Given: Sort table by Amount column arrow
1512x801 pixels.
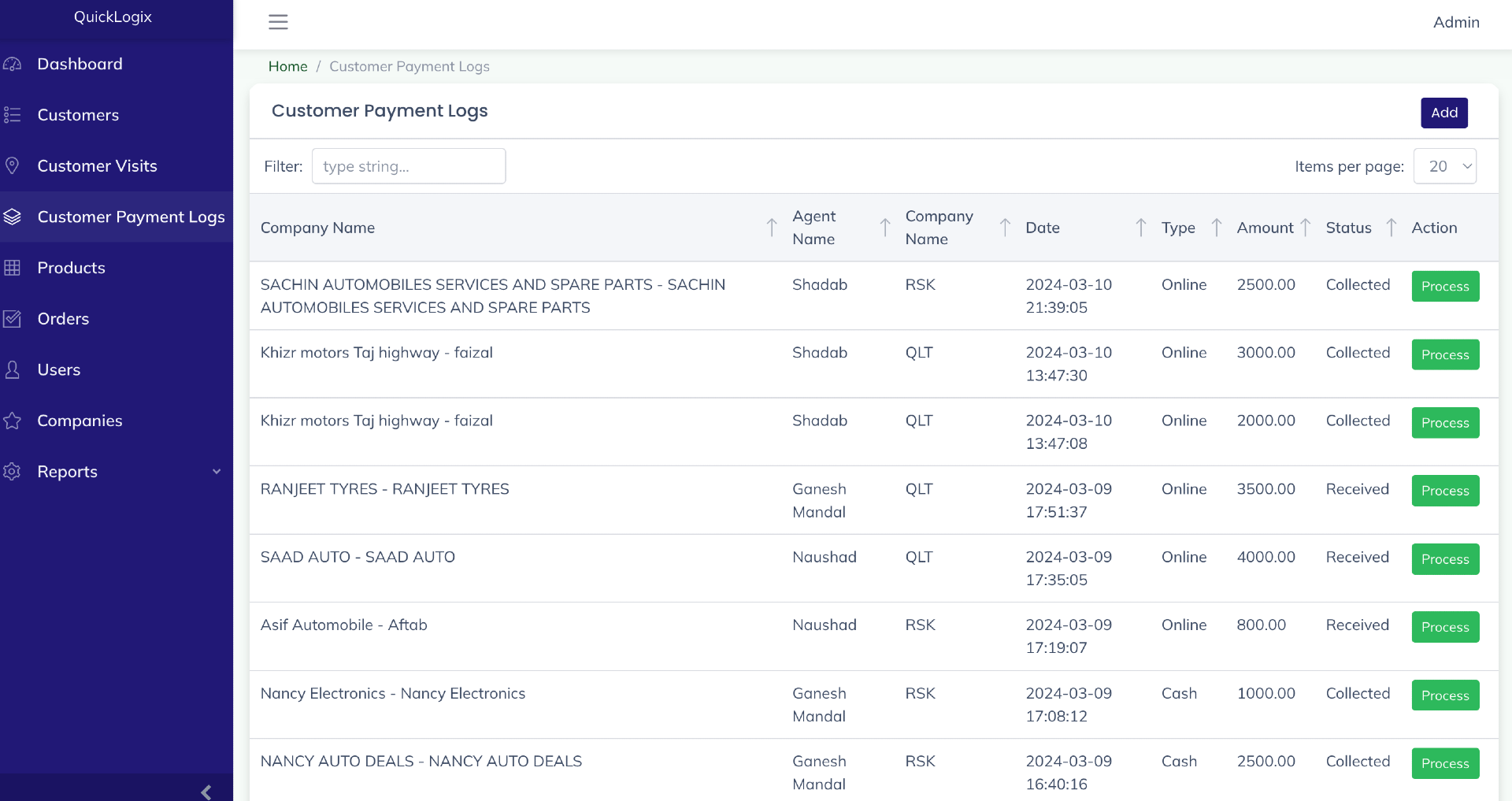Looking at the screenshot, I should pyautogui.click(x=1305, y=228).
